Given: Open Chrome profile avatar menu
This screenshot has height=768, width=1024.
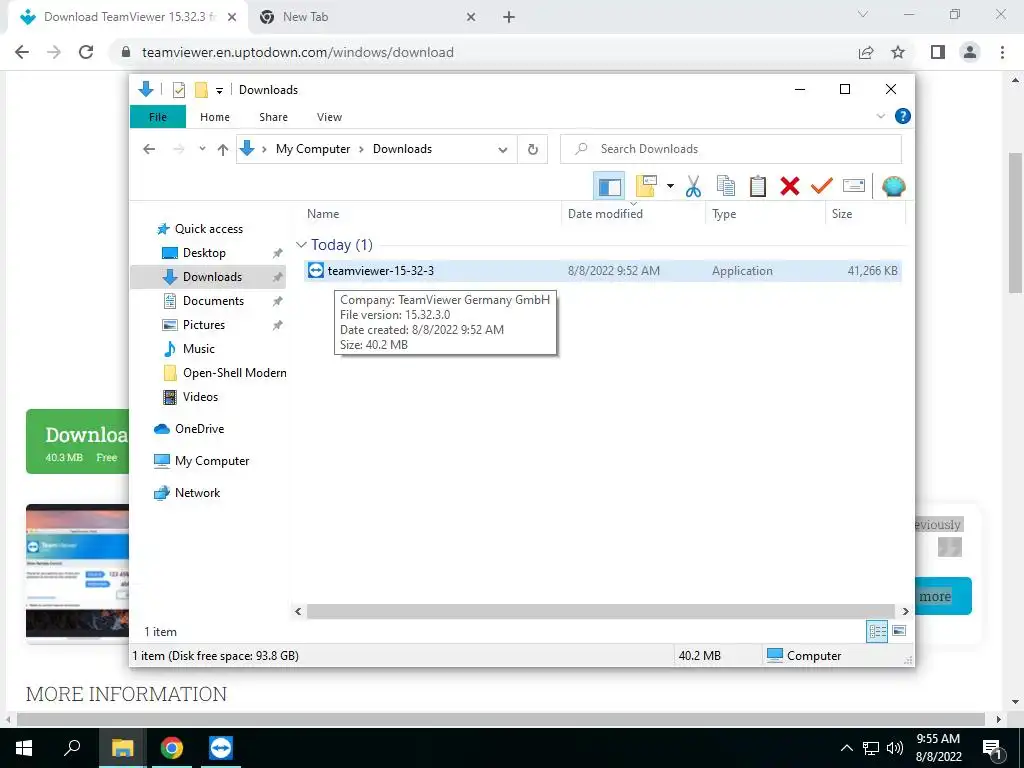Looking at the screenshot, I should point(970,52).
